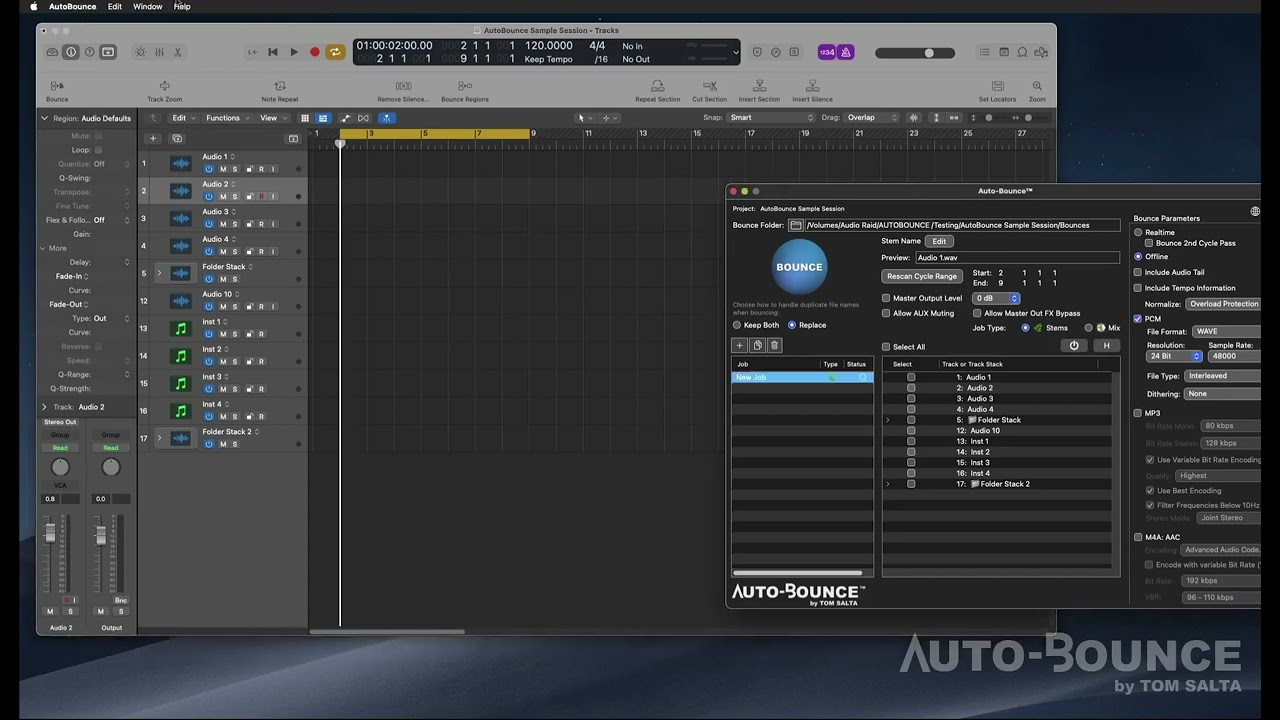This screenshot has height=720, width=1280.
Task: Add a new job with plus button
Action: 740,345
